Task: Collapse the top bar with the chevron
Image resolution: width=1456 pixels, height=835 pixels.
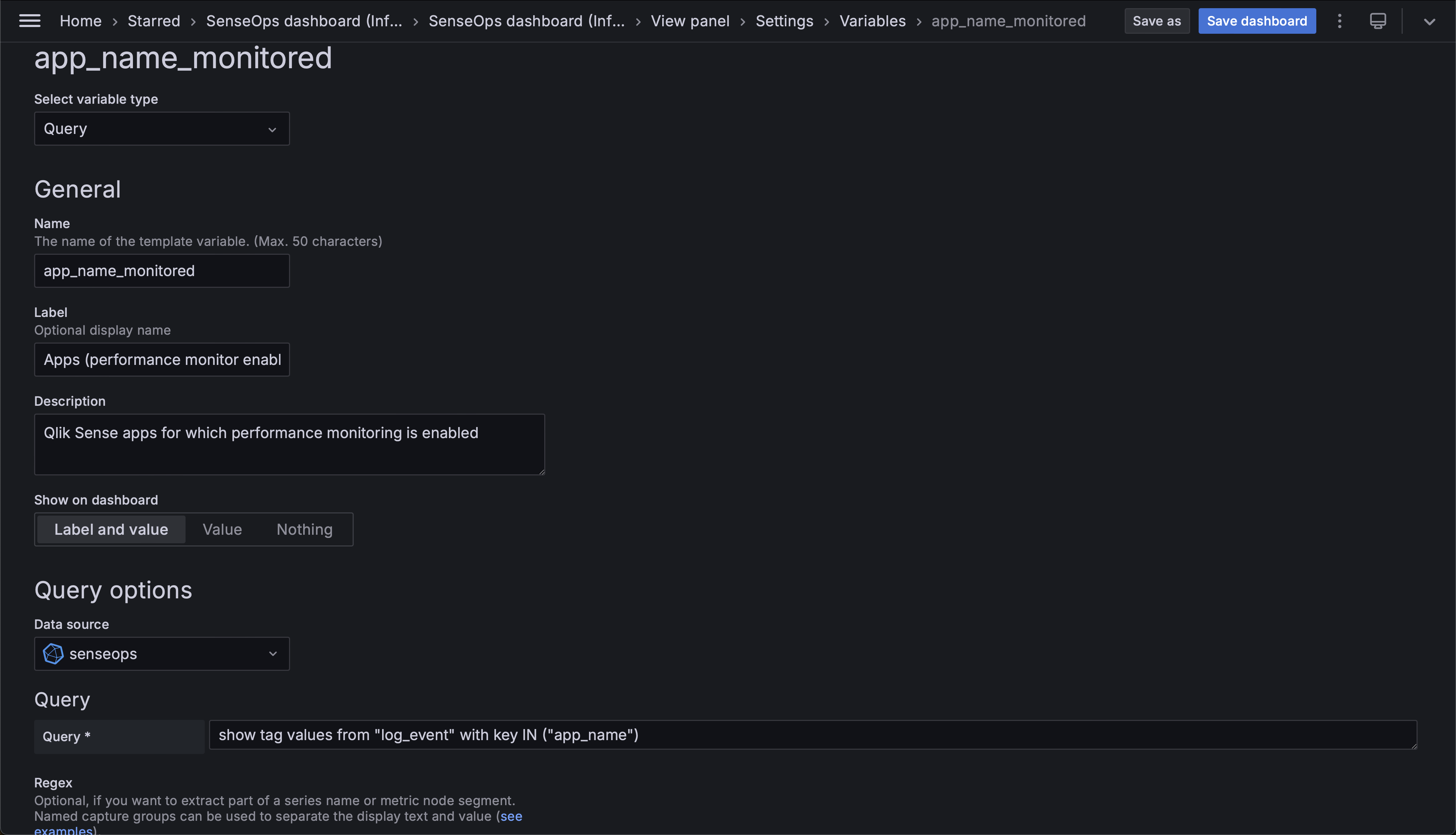Action: coord(1429,22)
